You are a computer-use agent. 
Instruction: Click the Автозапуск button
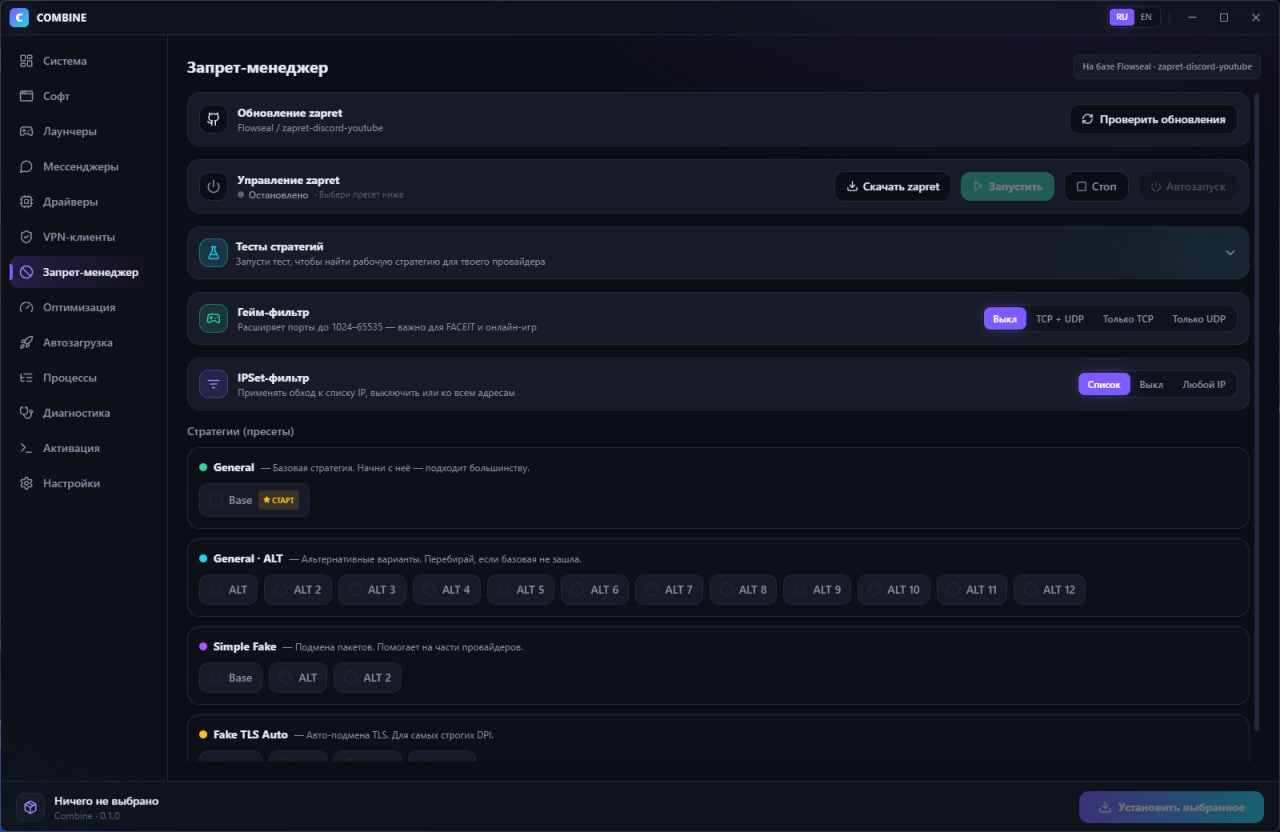coord(1188,187)
